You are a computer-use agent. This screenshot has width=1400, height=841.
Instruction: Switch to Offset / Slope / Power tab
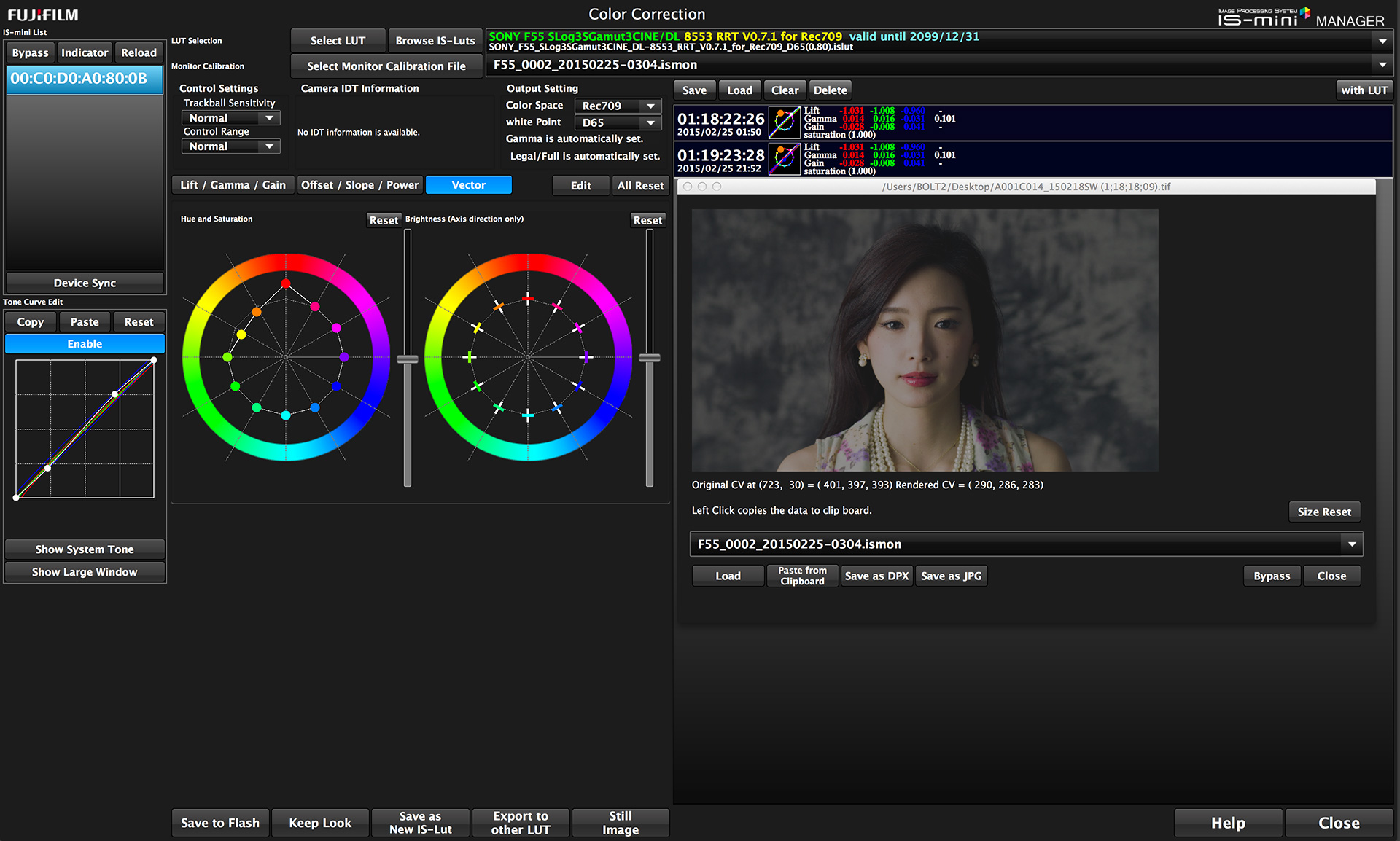(359, 185)
